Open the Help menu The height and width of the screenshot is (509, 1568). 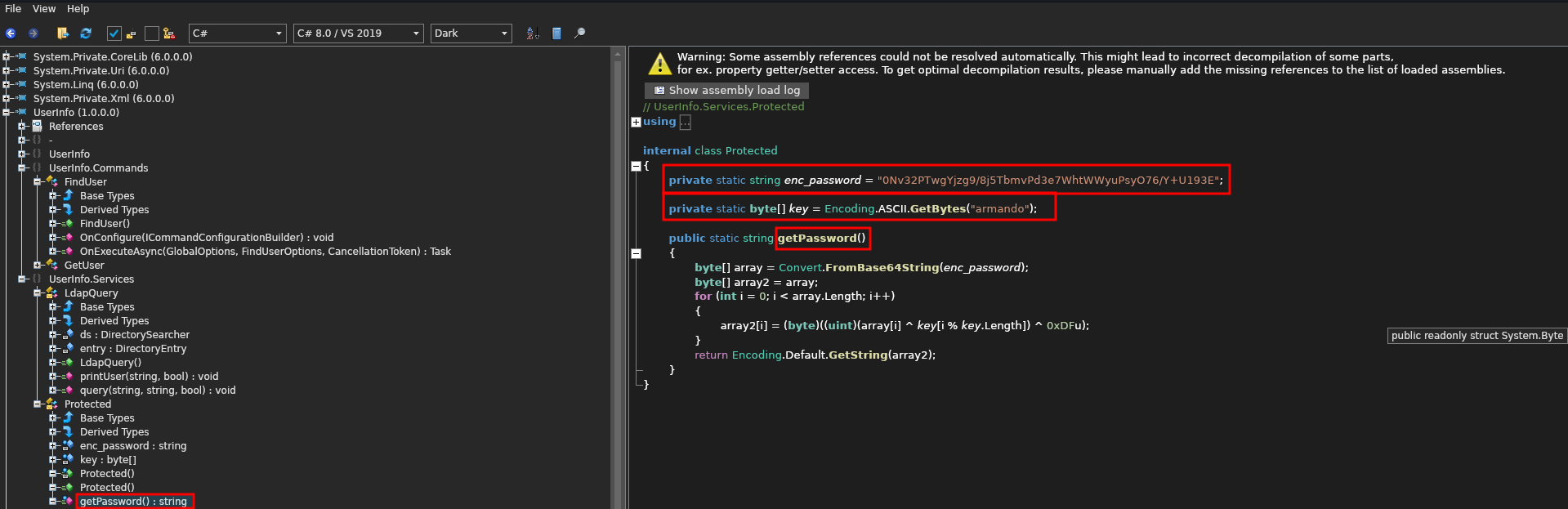click(x=78, y=9)
